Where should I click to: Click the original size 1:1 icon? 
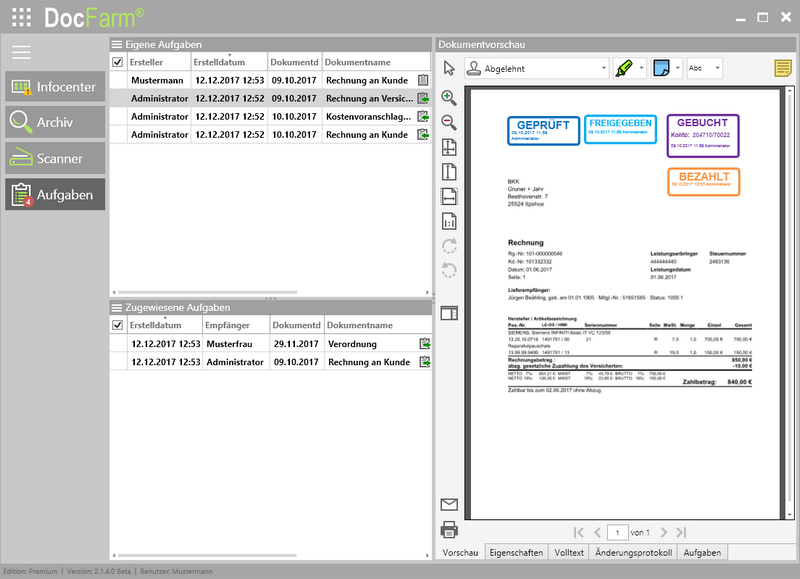(449, 220)
